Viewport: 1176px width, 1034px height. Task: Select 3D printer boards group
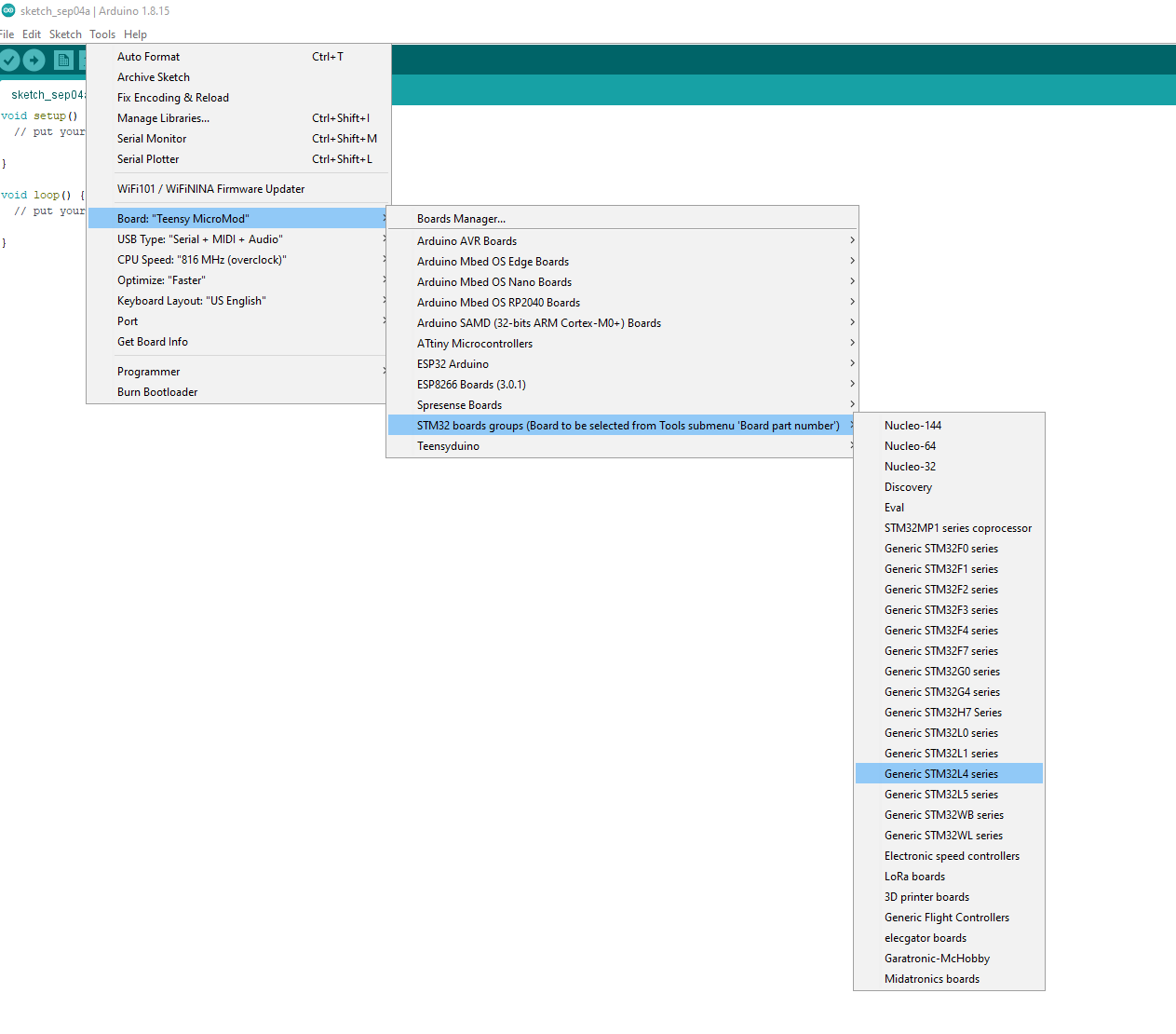(949, 897)
